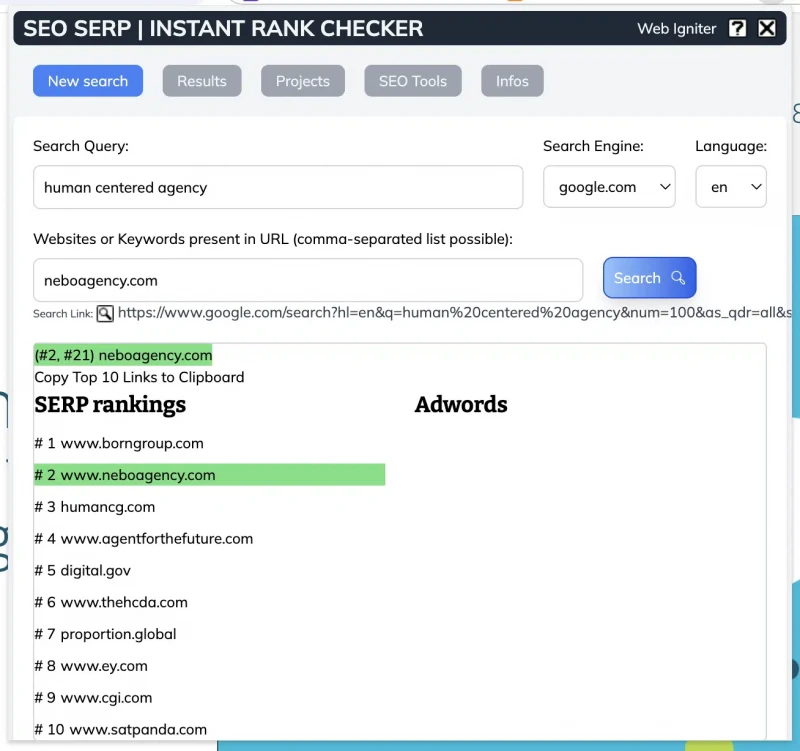The image size is (800, 751).
Task: Open the Projects tab
Action: pos(303,81)
